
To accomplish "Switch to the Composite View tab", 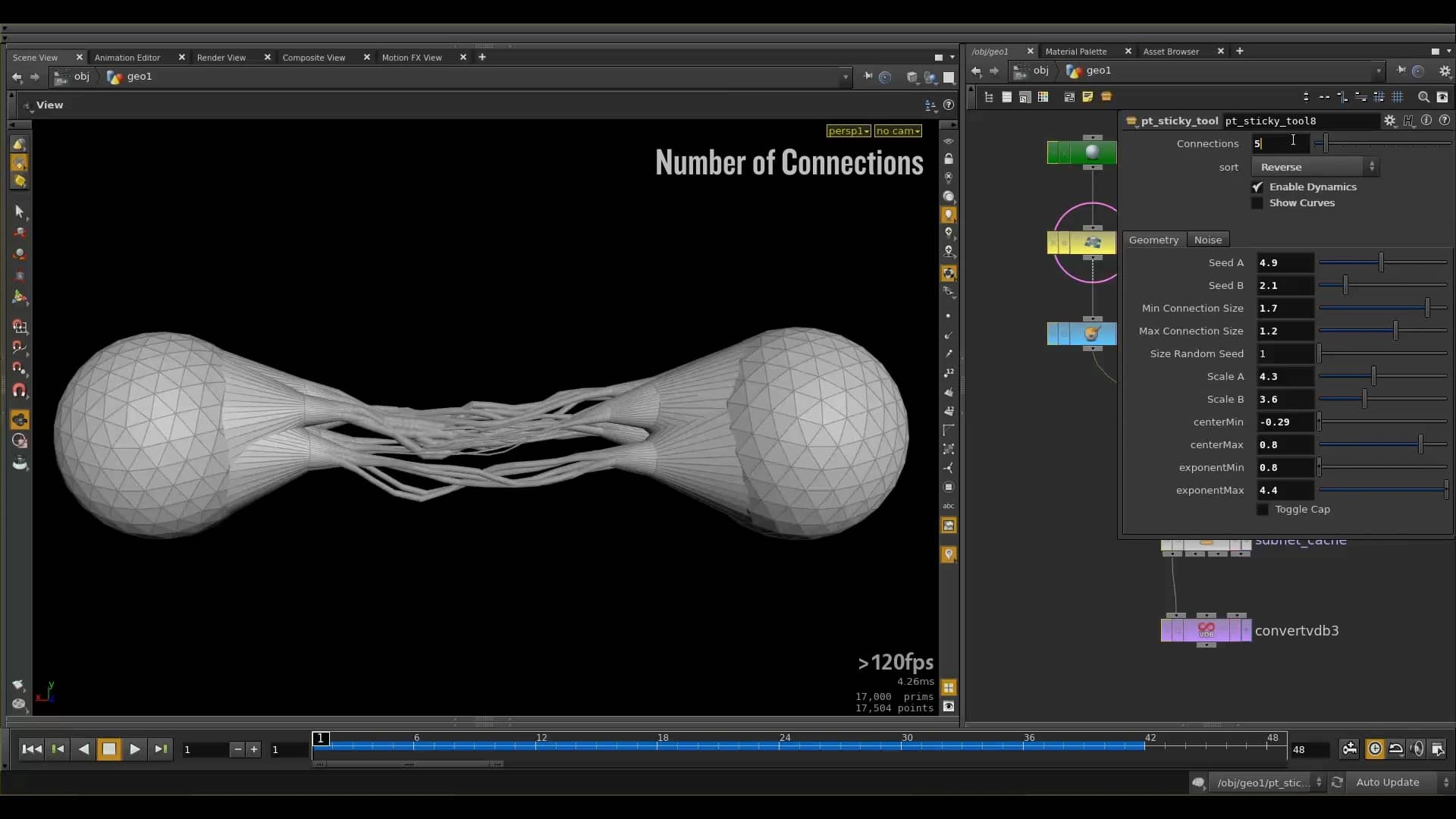I will (314, 57).
